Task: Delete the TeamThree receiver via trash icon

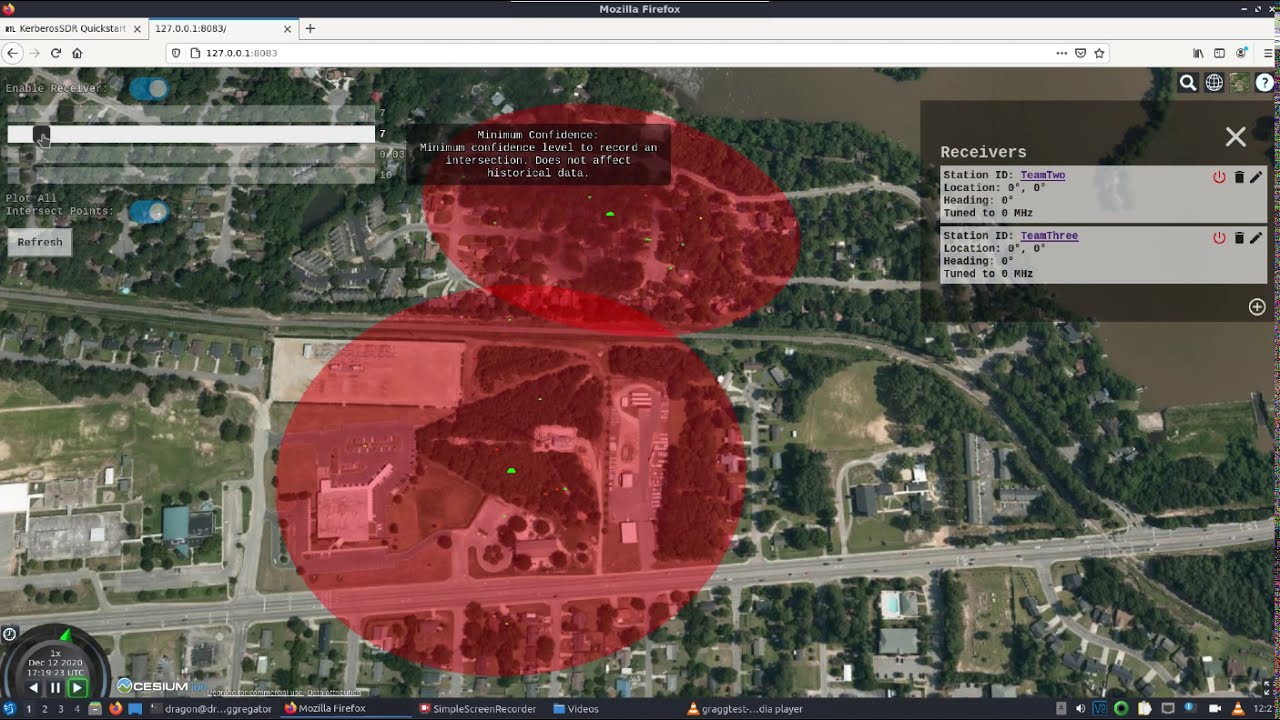Action: pos(1239,238)
